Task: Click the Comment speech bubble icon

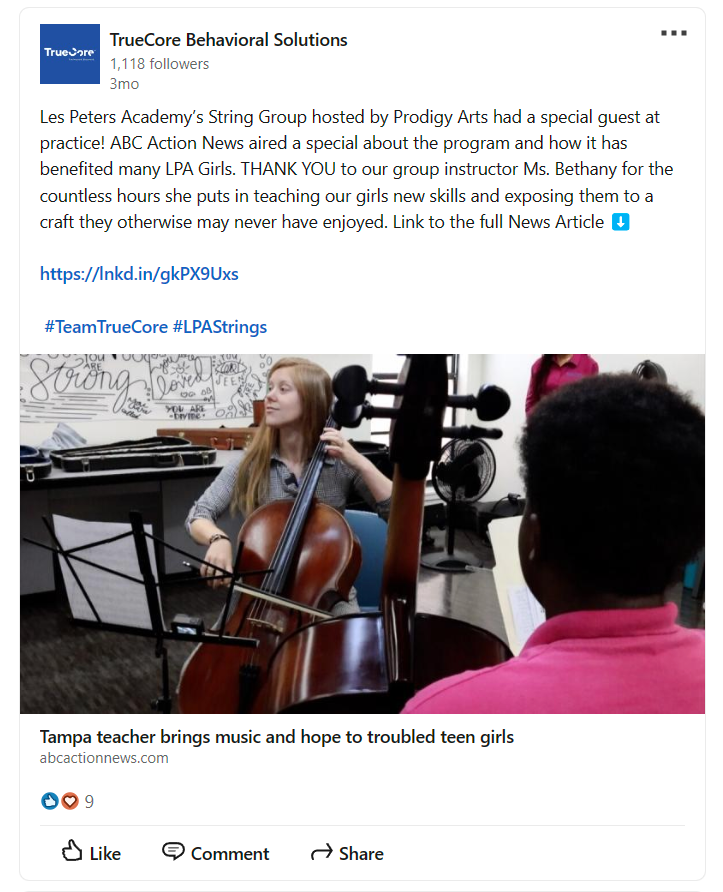Action: click(x=173, y=851)
